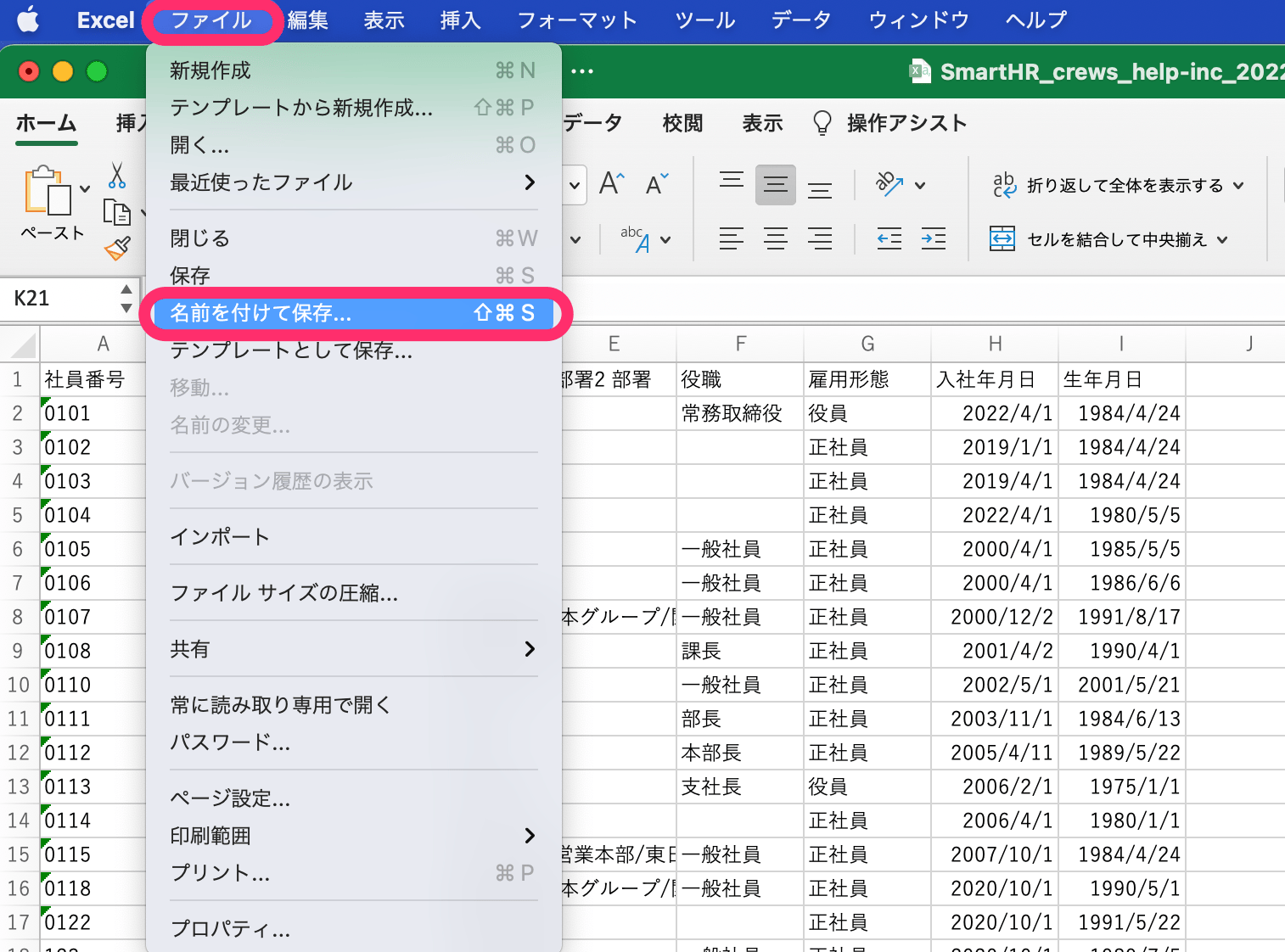Click the phonetic abc A icon
Viewport: 1285px width, 952px height.
click(636, 239)
